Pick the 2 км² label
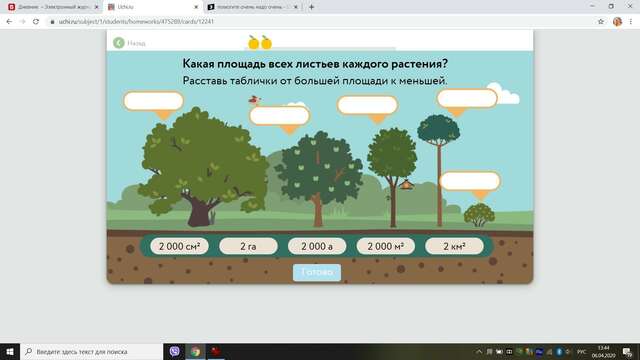Image resolution: width=640 pixels, height=360 pixels. [454, 246]
